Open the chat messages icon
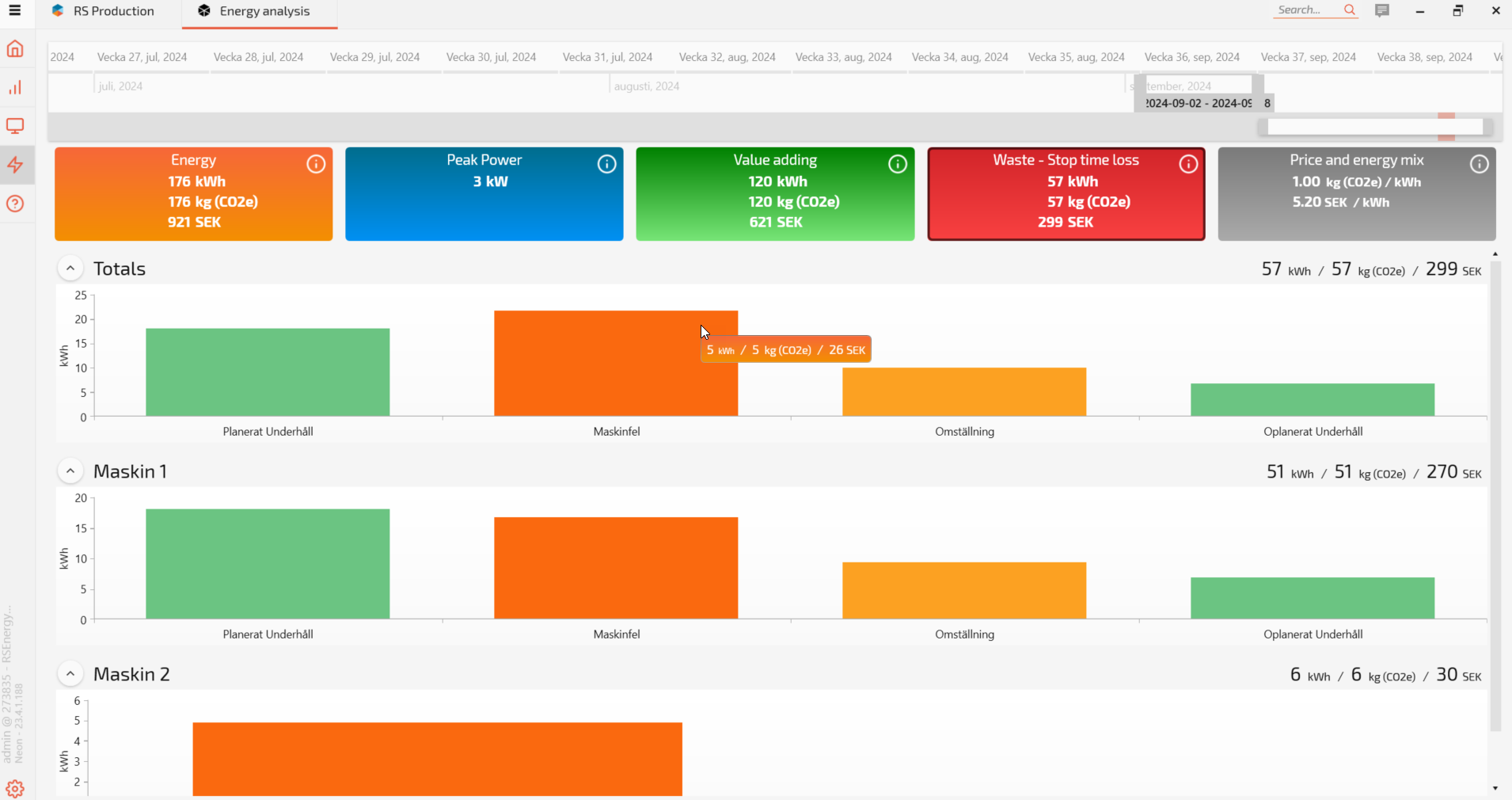This screenshot has height=800, width=1512. (1382, 11)
